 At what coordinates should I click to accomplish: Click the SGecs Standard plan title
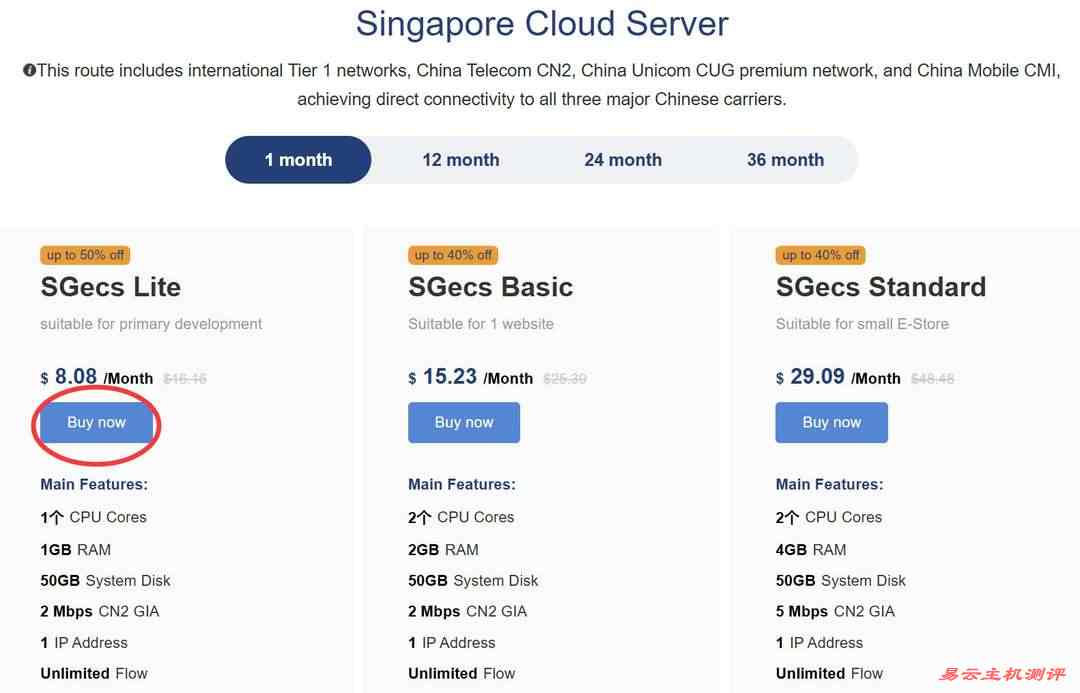click(880, 287)
